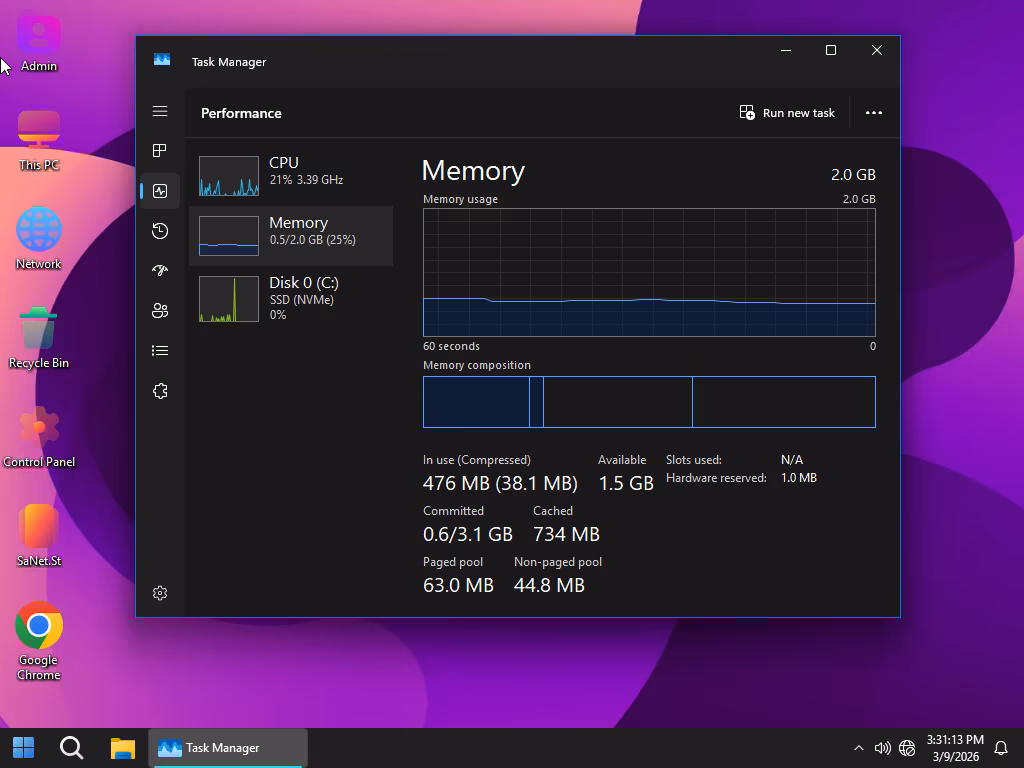Click the Memory usage graph
Viewport: 1024px width, 768px height.
pyautogui.click(x=649, y=272)
